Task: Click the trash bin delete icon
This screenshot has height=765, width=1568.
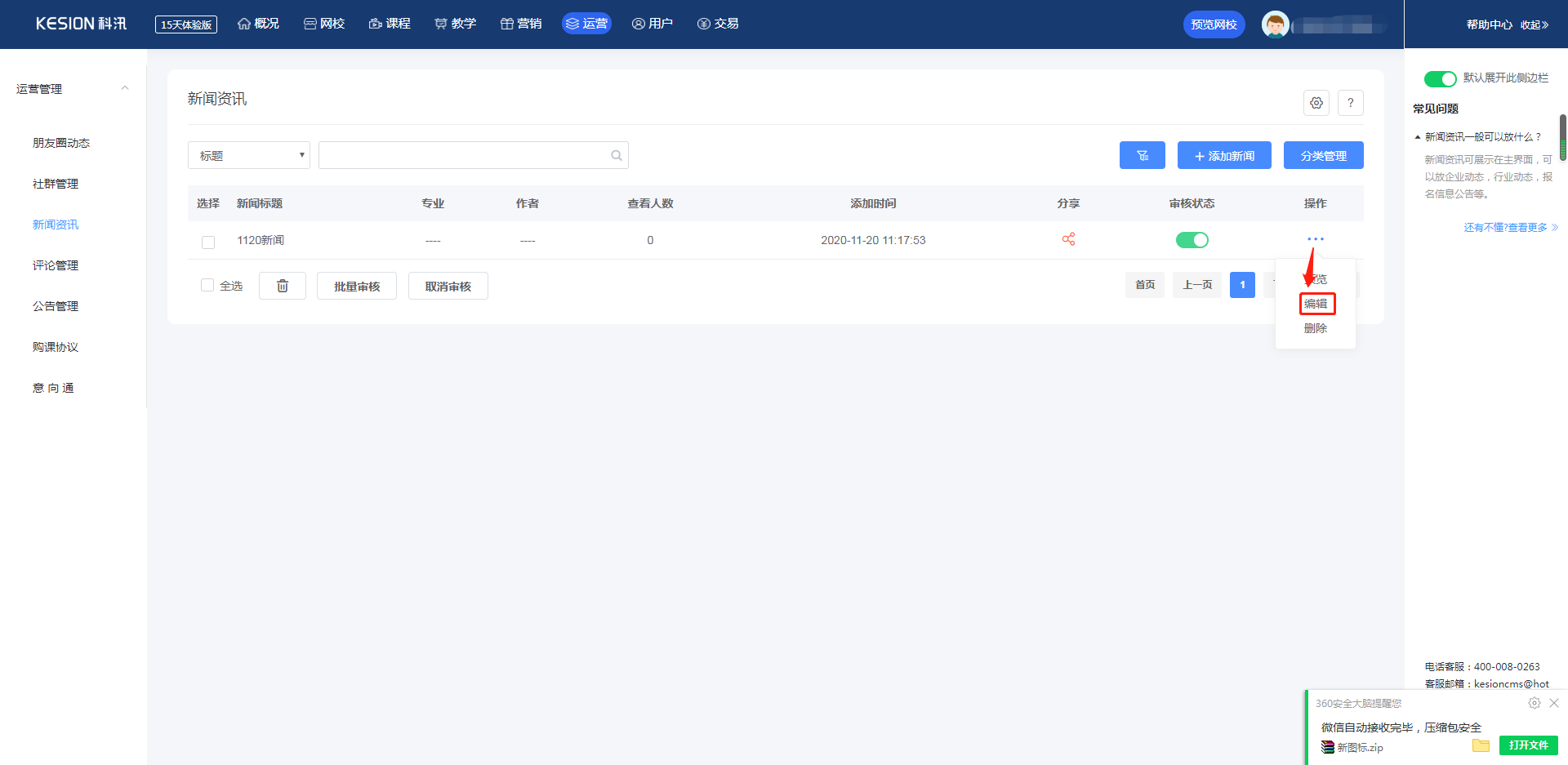Action: pos(283,286)
